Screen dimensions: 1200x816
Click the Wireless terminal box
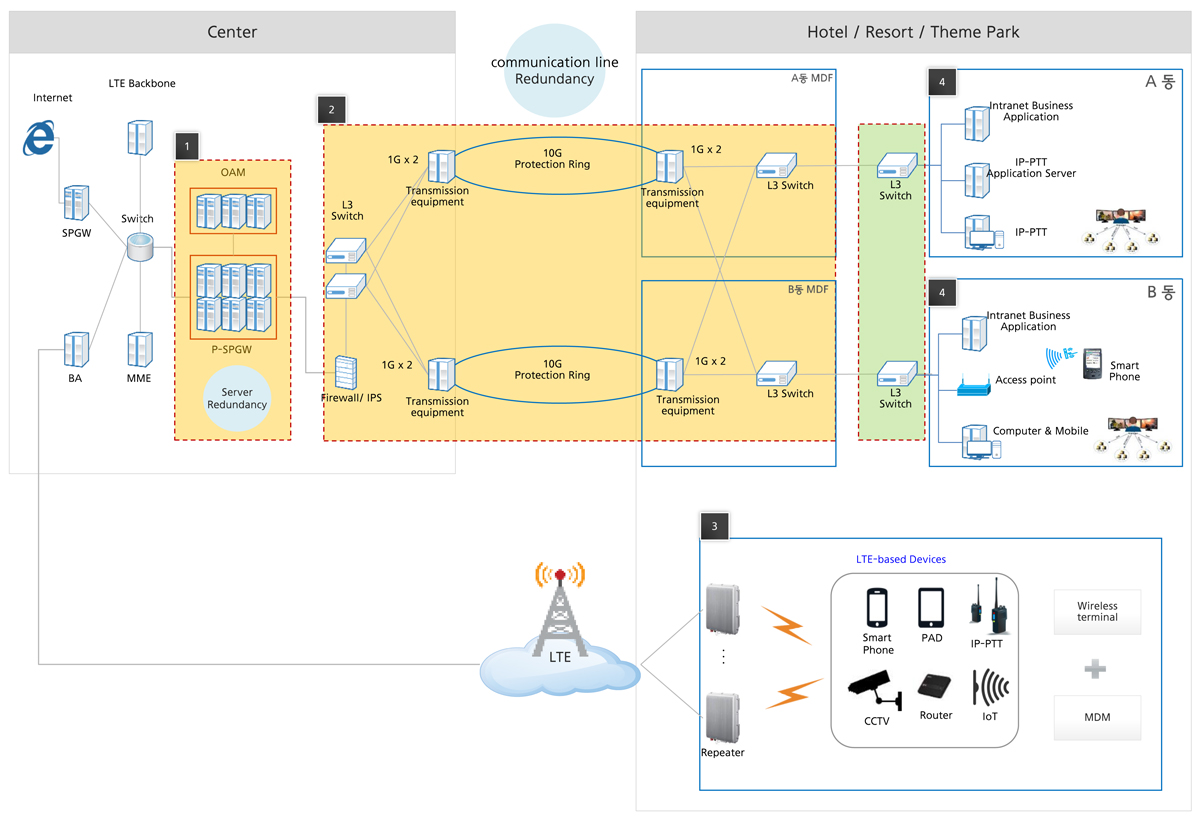point(1097,612)
